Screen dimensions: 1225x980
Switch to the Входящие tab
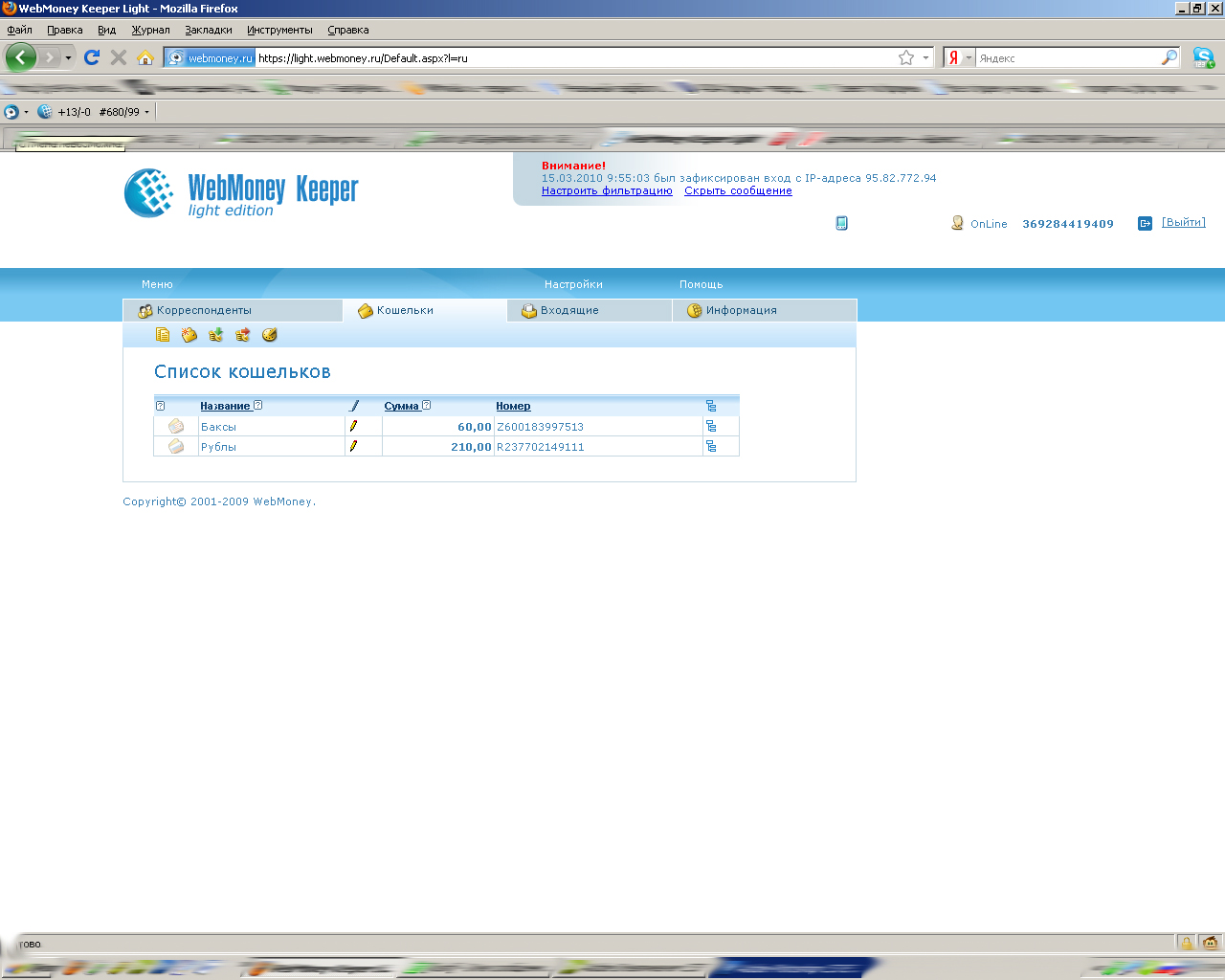[x=589, y=310]
